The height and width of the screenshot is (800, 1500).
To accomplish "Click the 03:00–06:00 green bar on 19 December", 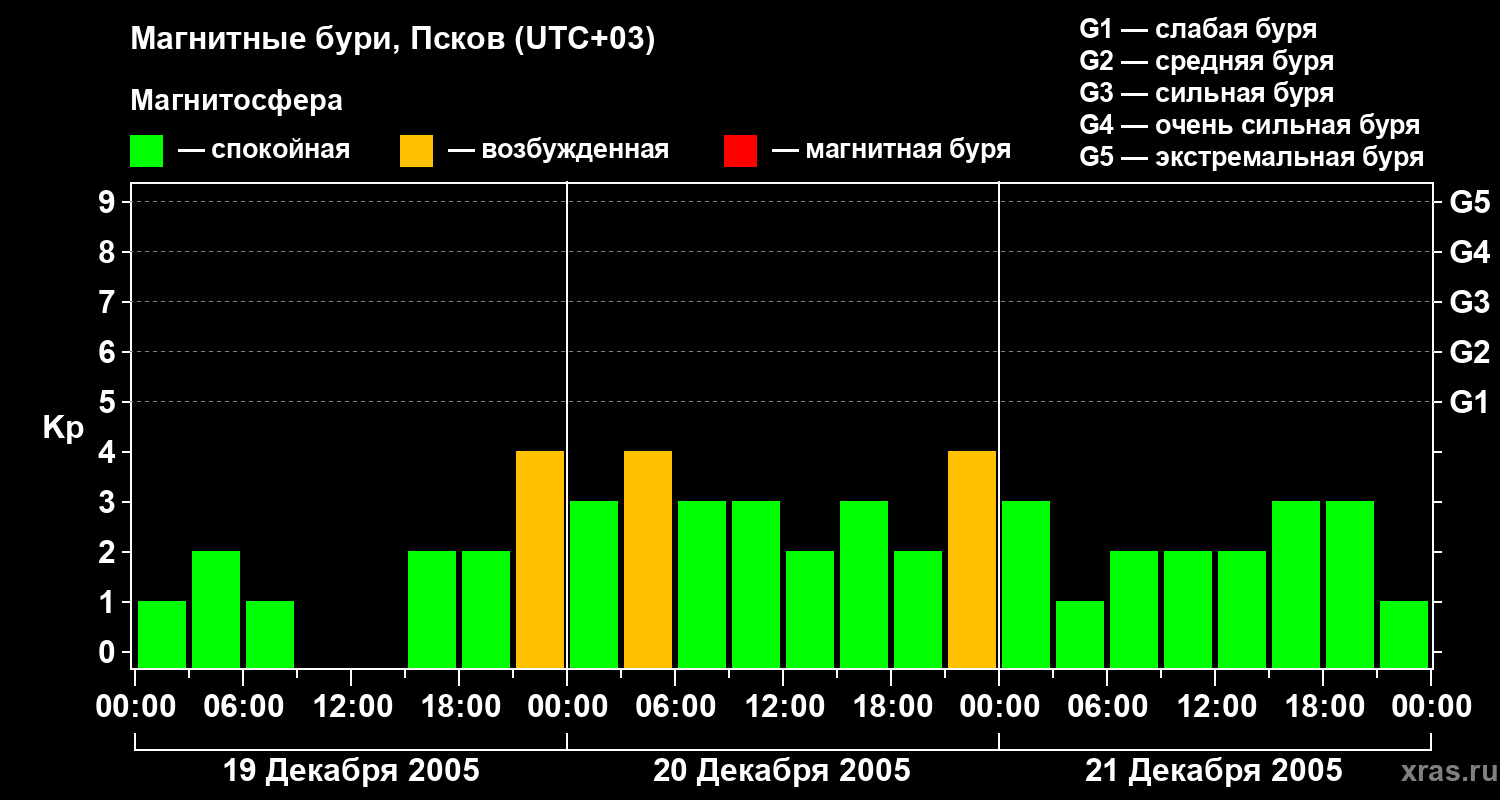I will click(x=216, y=609).
